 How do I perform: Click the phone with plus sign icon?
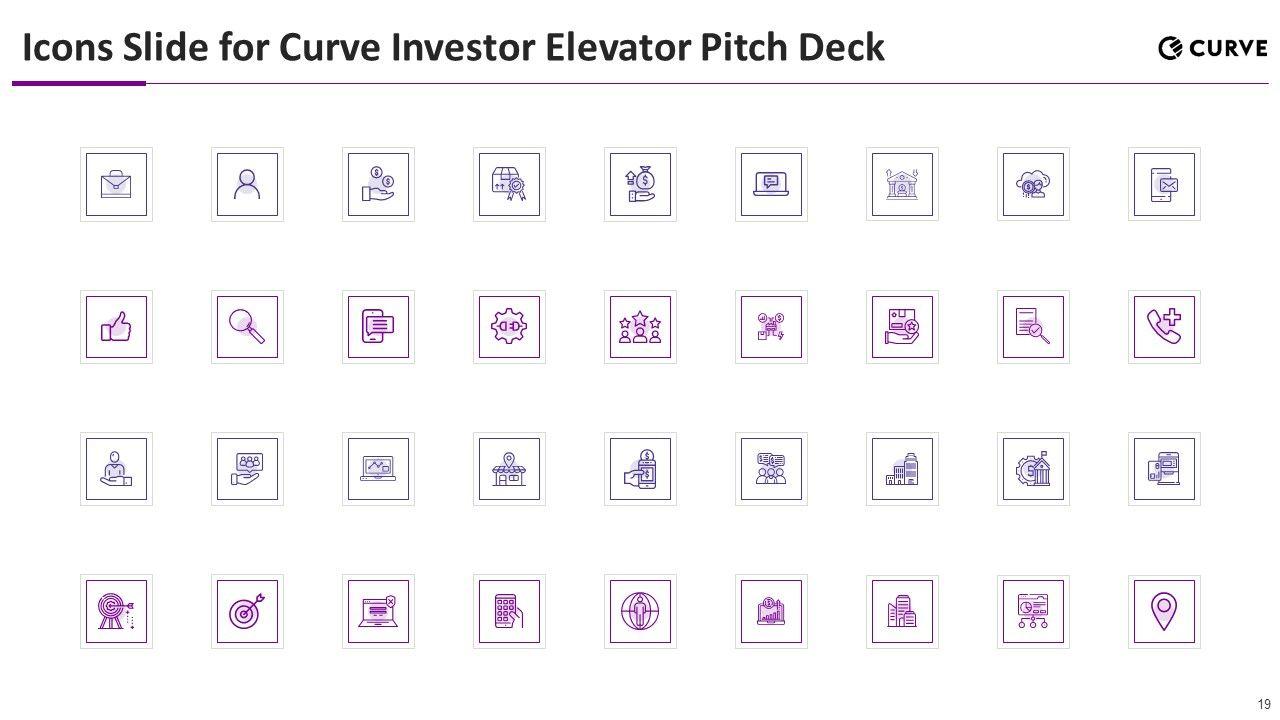[1164, 327]
